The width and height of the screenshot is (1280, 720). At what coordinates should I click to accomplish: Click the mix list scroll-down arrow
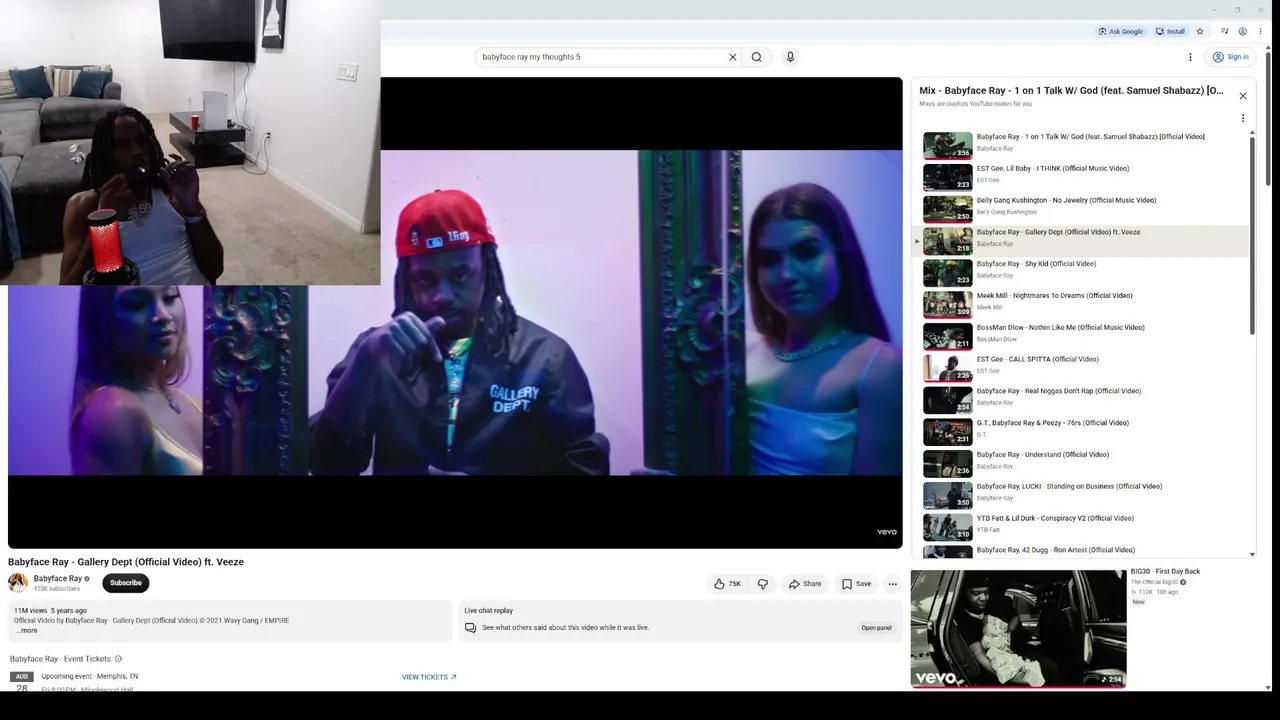click(x=1252, y=554)
